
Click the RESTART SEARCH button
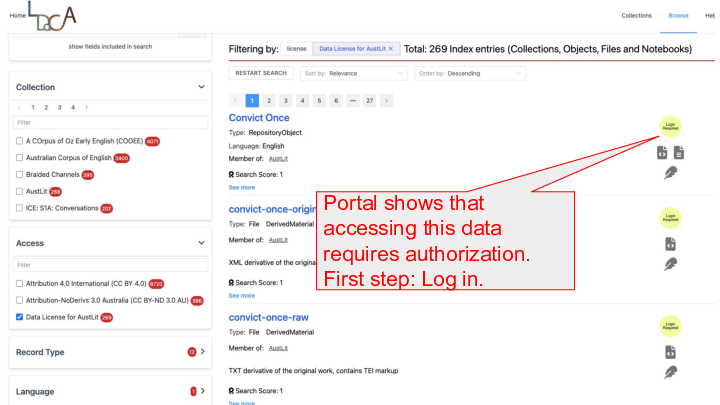point(261,73)
